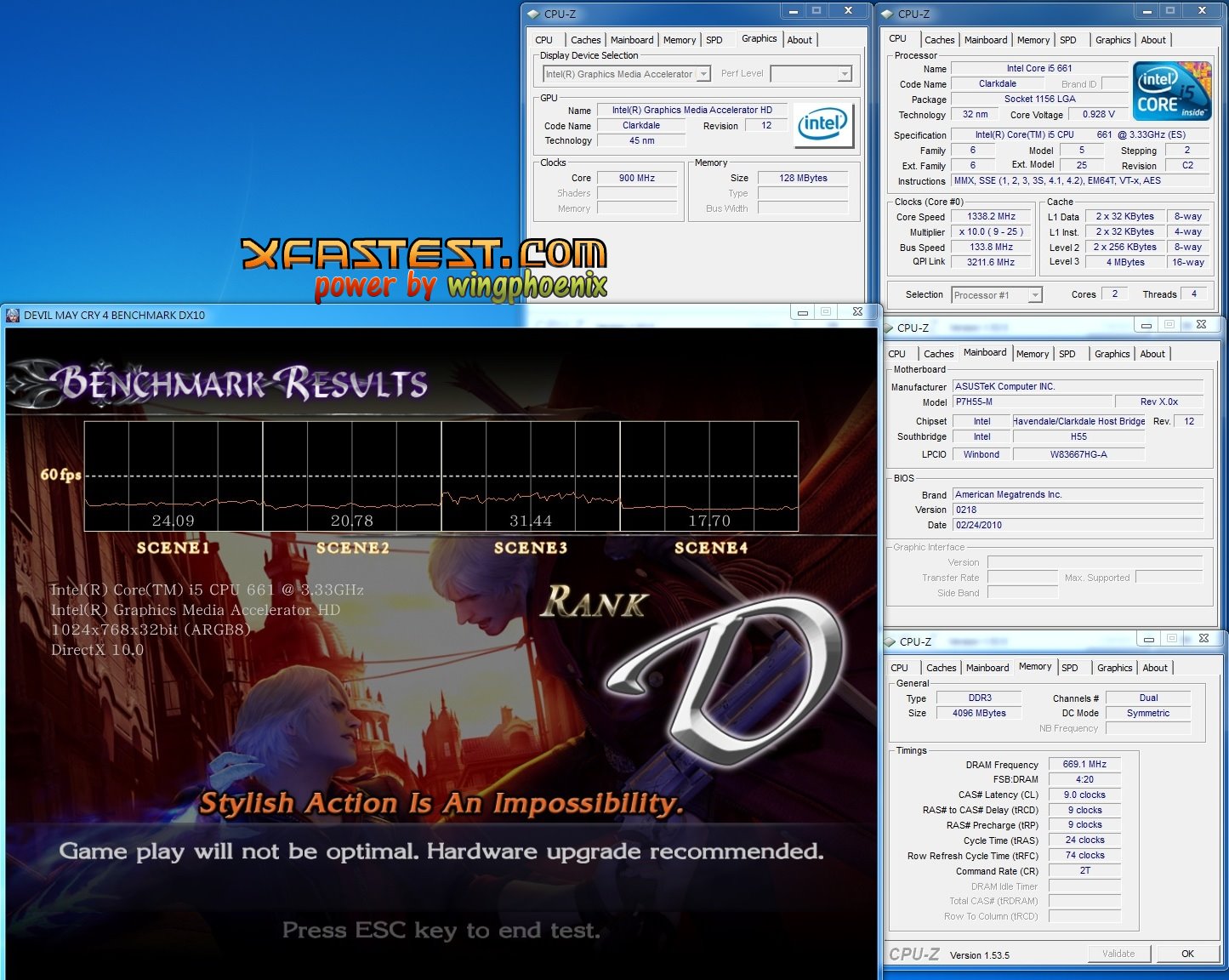Select Memory tab in the Mainboard window
The image size is (1229, 980).
coord(1033,354)
